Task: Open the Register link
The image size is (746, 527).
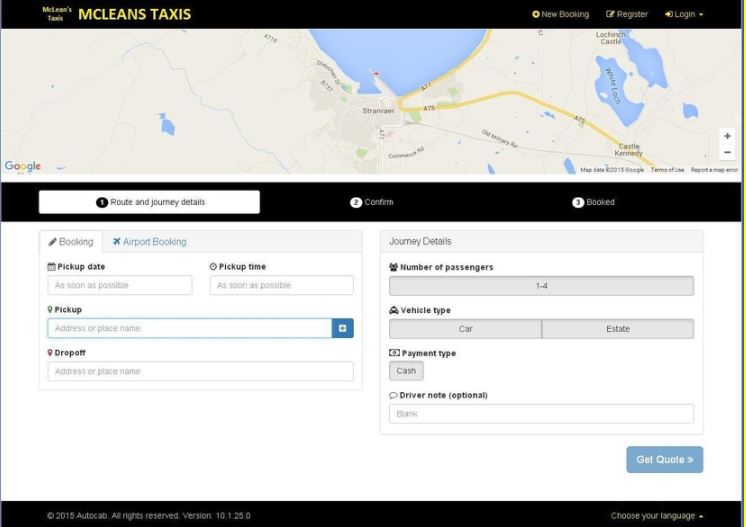Action: (627, 14)
